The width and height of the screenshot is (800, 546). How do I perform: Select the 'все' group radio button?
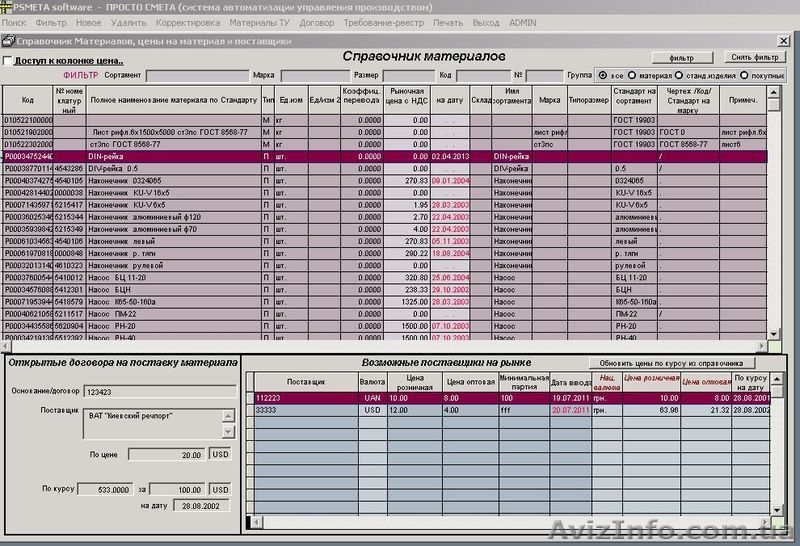(604, 75)
